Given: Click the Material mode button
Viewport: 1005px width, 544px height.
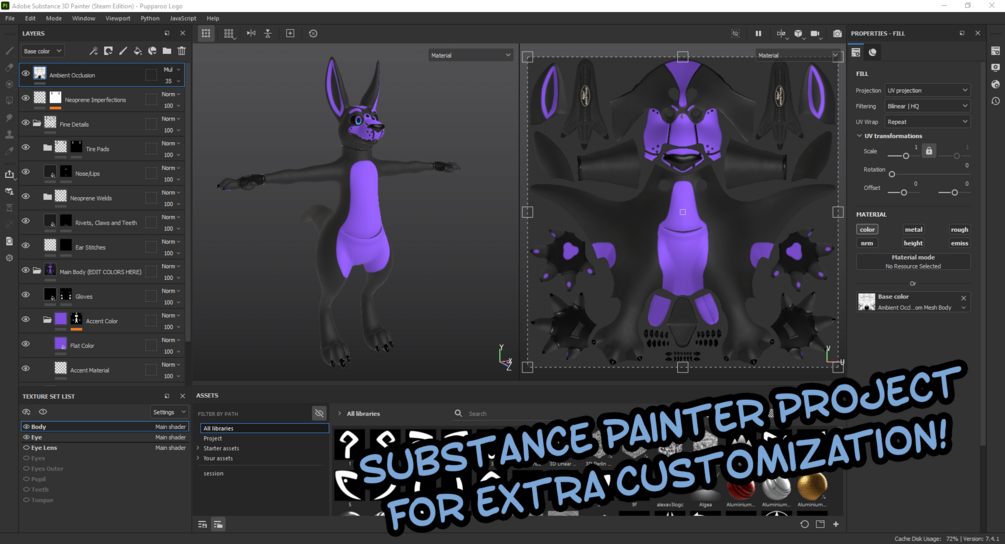Looking at the screenshot, I should pos(913,261).
